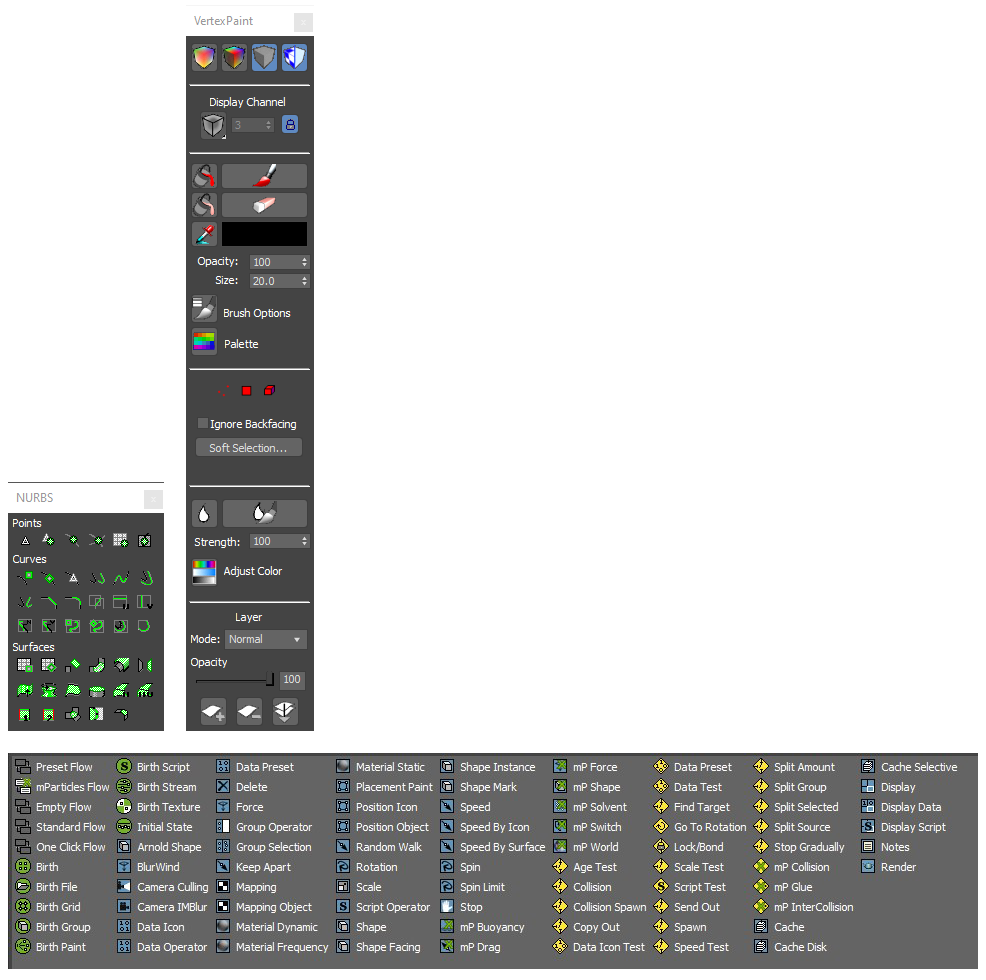Click the Opacity value field
Image resolution: width=986 pixels, height=980 pixels.
(x=274, y=262)
